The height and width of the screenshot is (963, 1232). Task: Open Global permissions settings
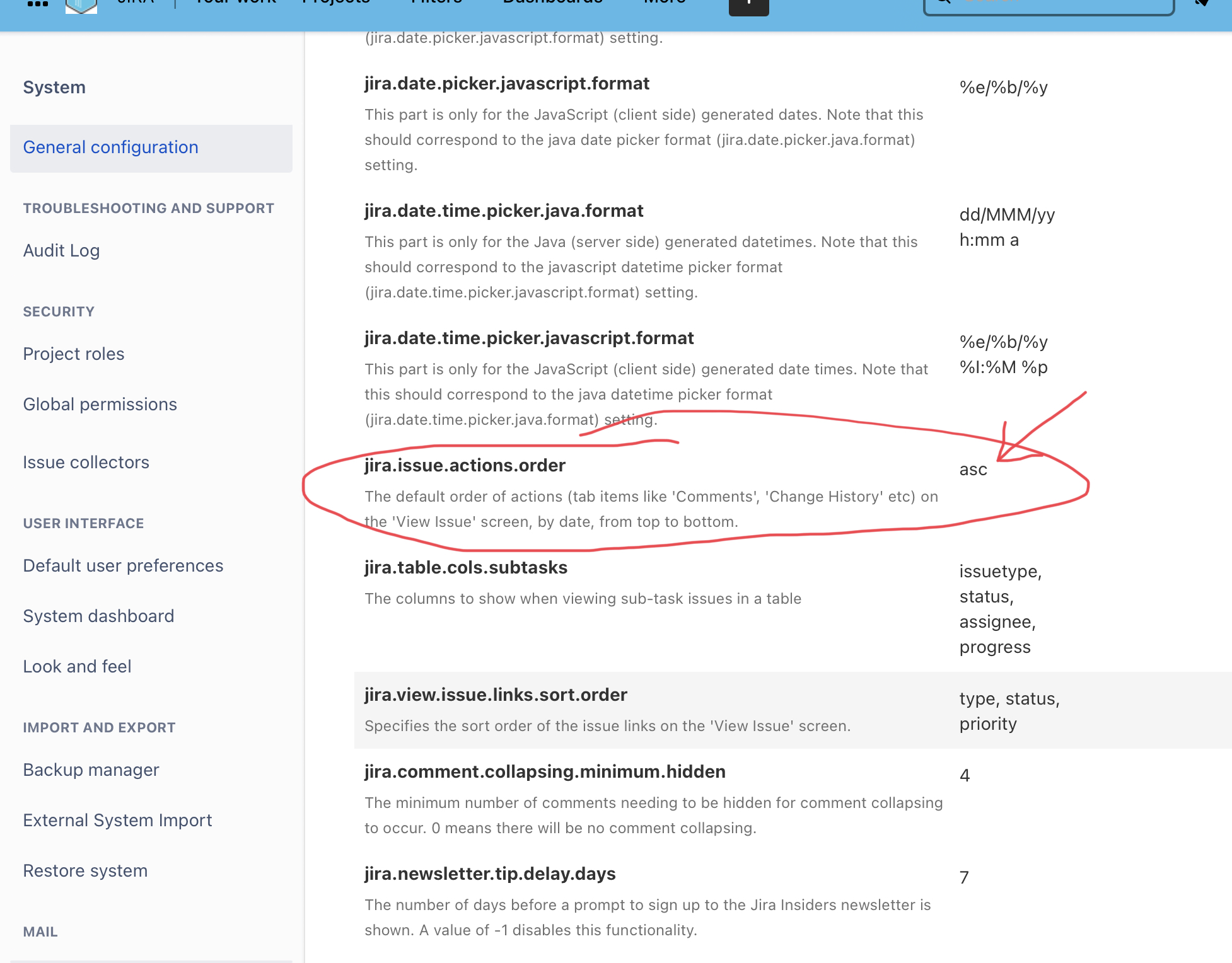click(x=100, y=405)
